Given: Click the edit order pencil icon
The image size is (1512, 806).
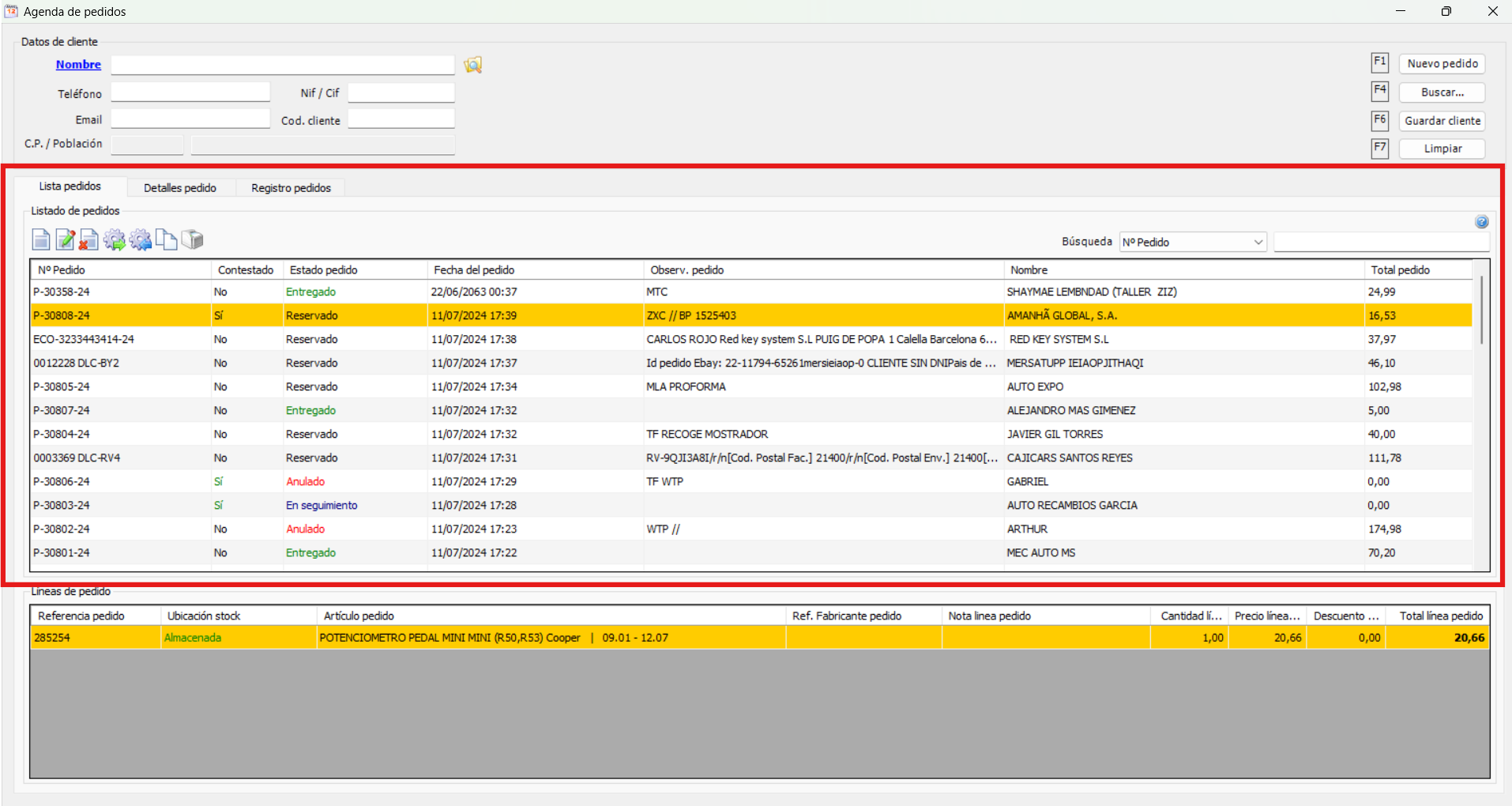Looking at the screenshot, I should 66,239.
